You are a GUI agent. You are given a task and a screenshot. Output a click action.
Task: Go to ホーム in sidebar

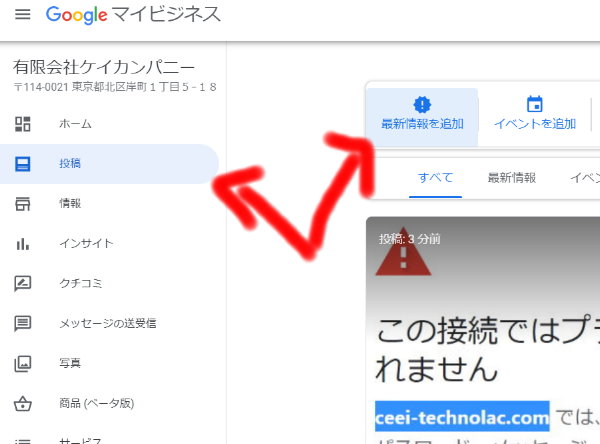pos(75,124)
